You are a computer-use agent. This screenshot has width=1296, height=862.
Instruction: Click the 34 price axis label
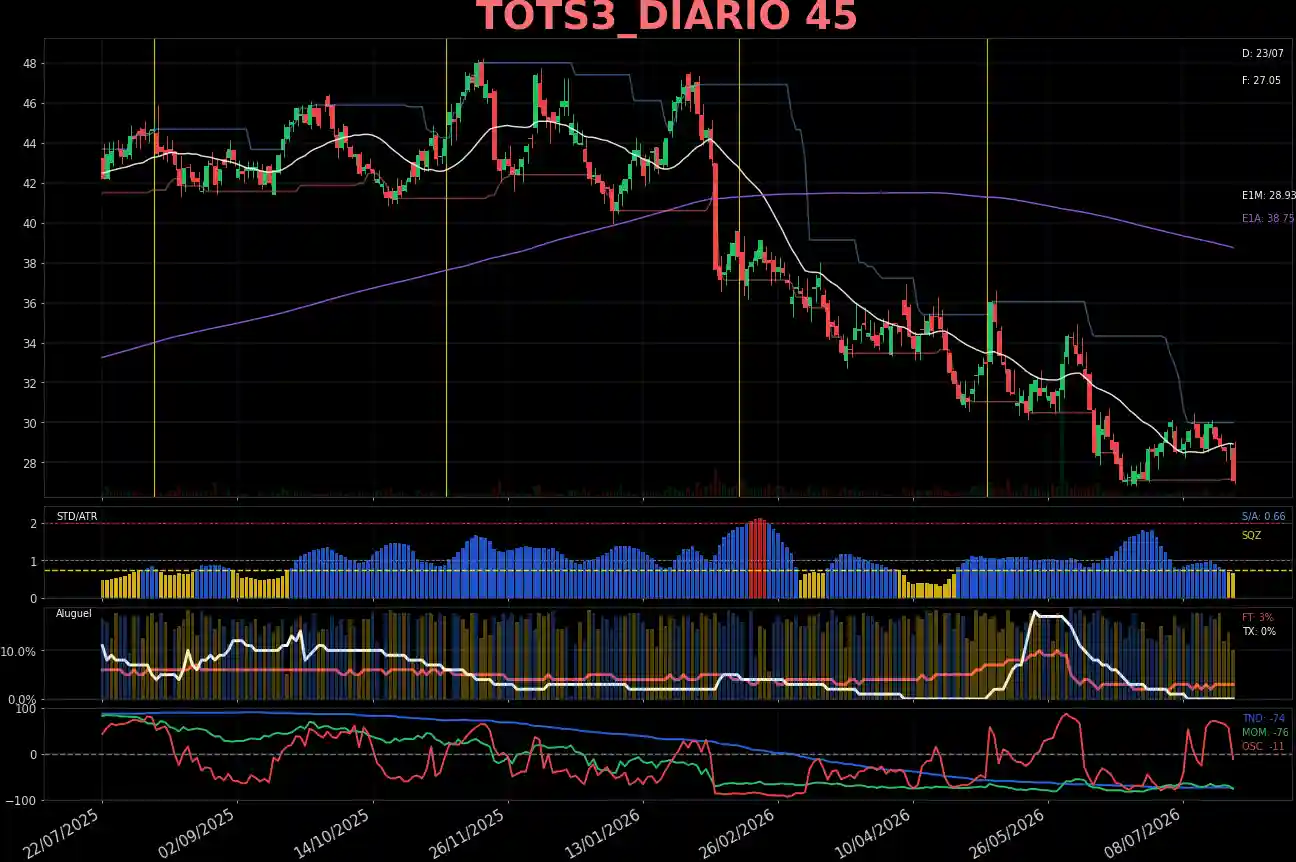30,344
